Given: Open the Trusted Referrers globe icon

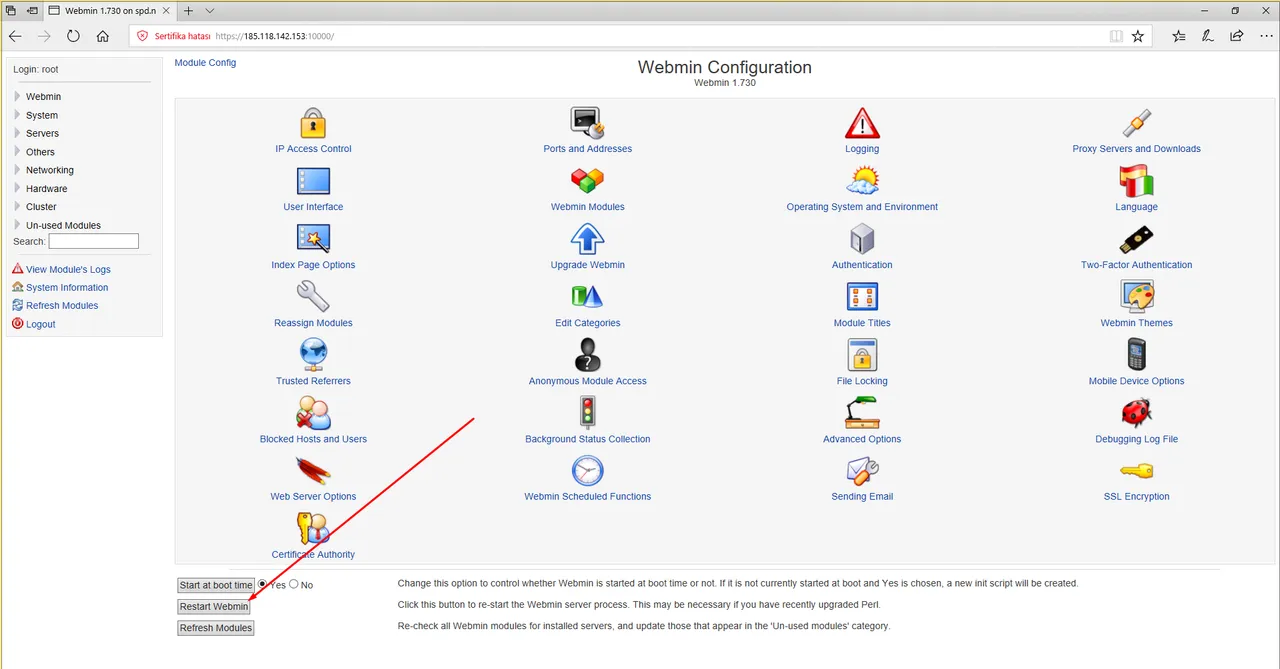Looking at the screenshot, I should [313, 355].
